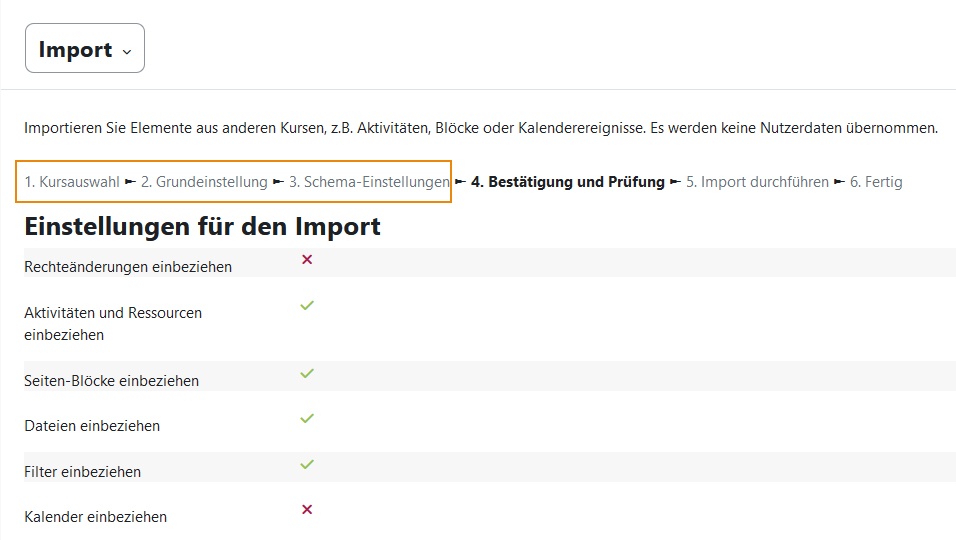Screen dimensions: 956x540
Task: Go to step 1. Kursauswahl
Action: (72, 182)
